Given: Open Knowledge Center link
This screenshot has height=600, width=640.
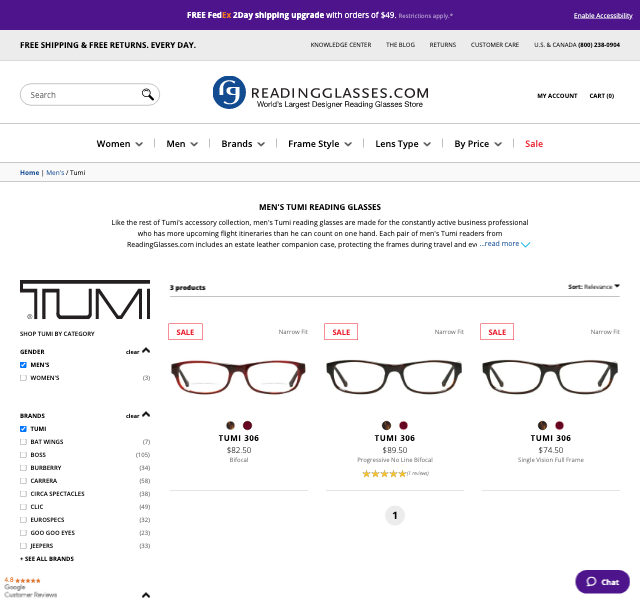Looking at the screenshot, I should click(x=341, y=45).
